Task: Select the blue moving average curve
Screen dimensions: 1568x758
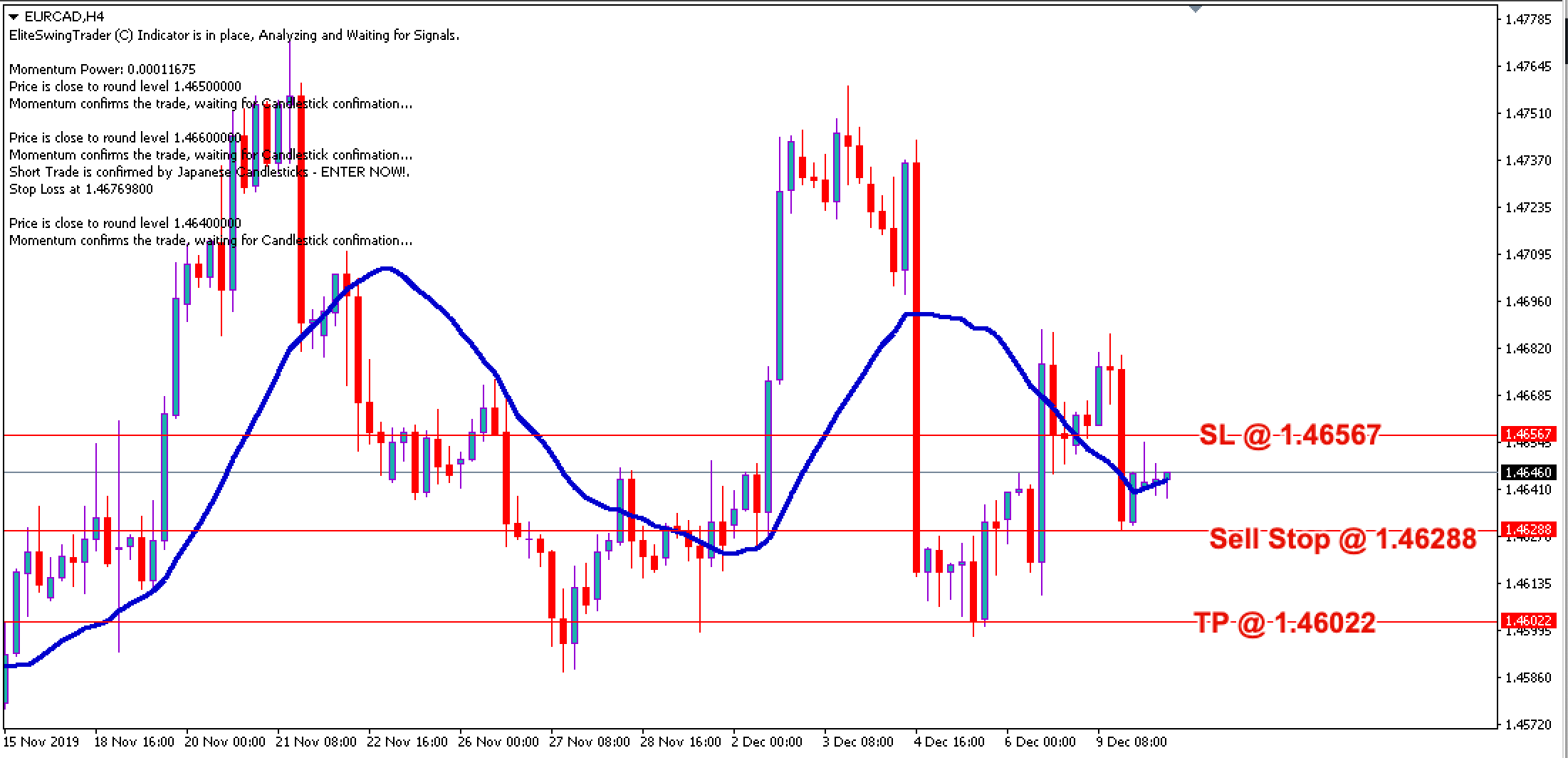Action: click(388, 269)
